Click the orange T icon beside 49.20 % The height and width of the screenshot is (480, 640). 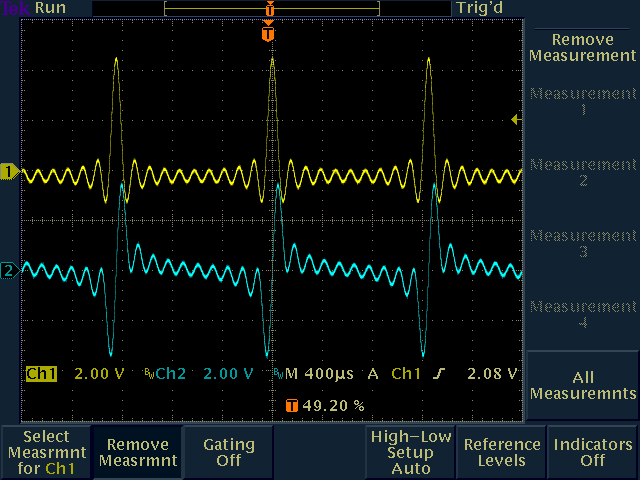click(x=291, y=406)
